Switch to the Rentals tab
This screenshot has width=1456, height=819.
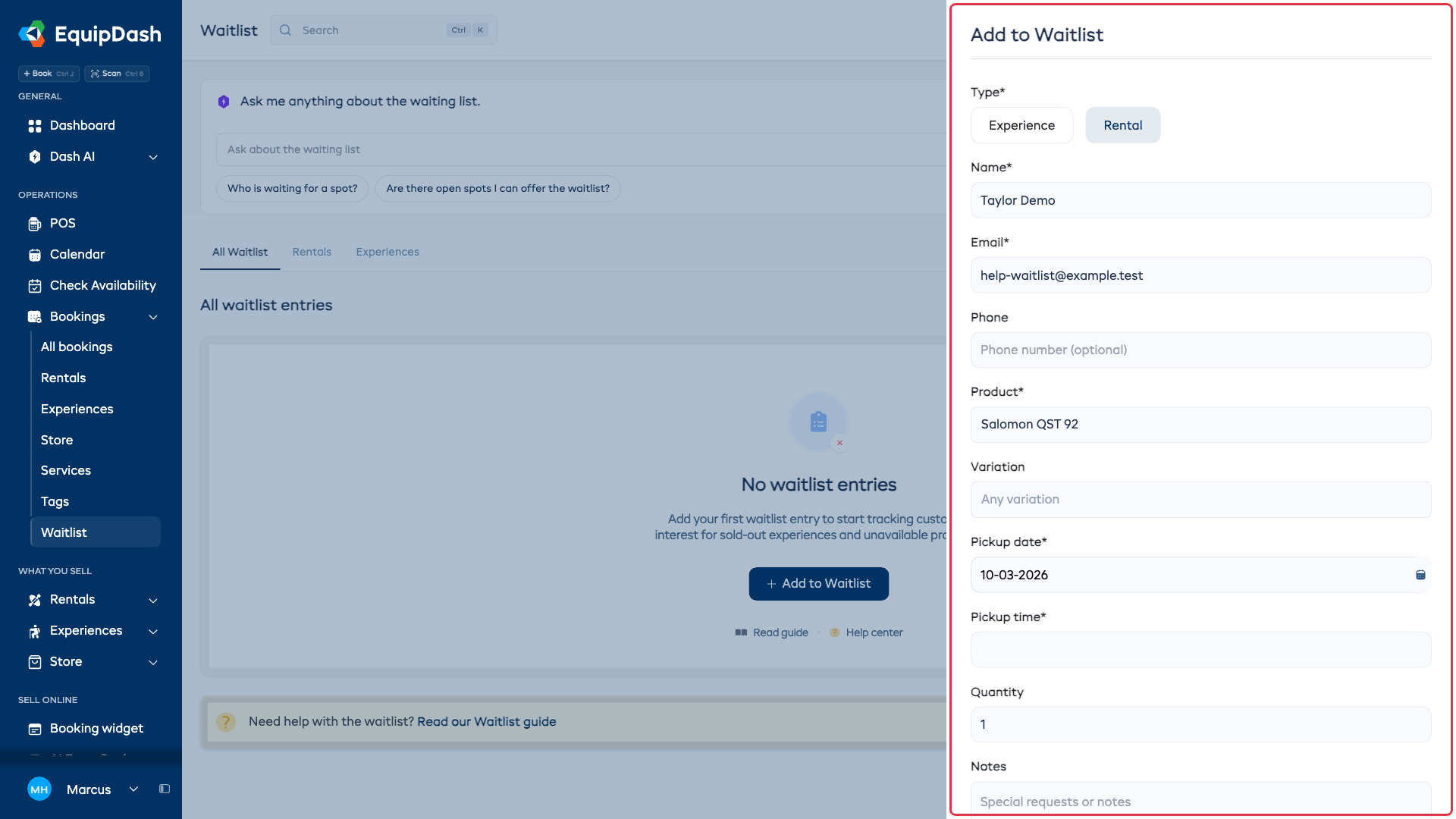click(312, 252)
